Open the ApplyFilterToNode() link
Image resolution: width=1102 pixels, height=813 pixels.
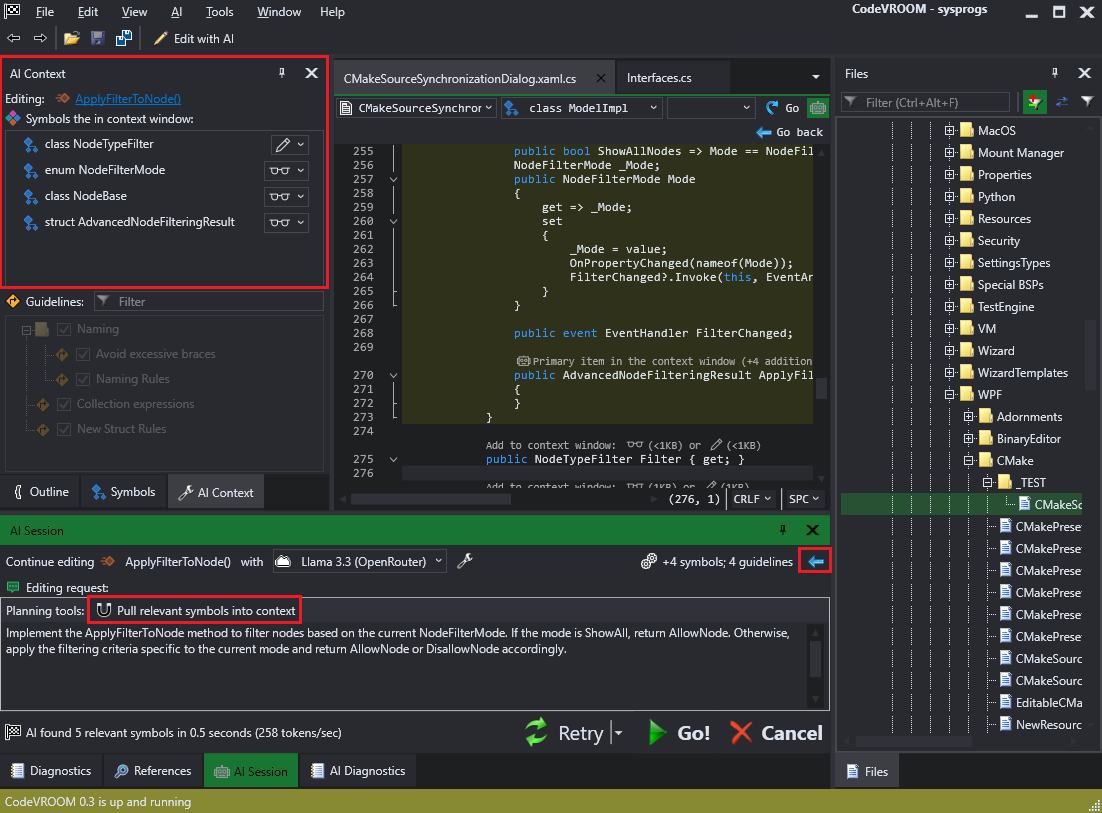click(x=128, y=99)
